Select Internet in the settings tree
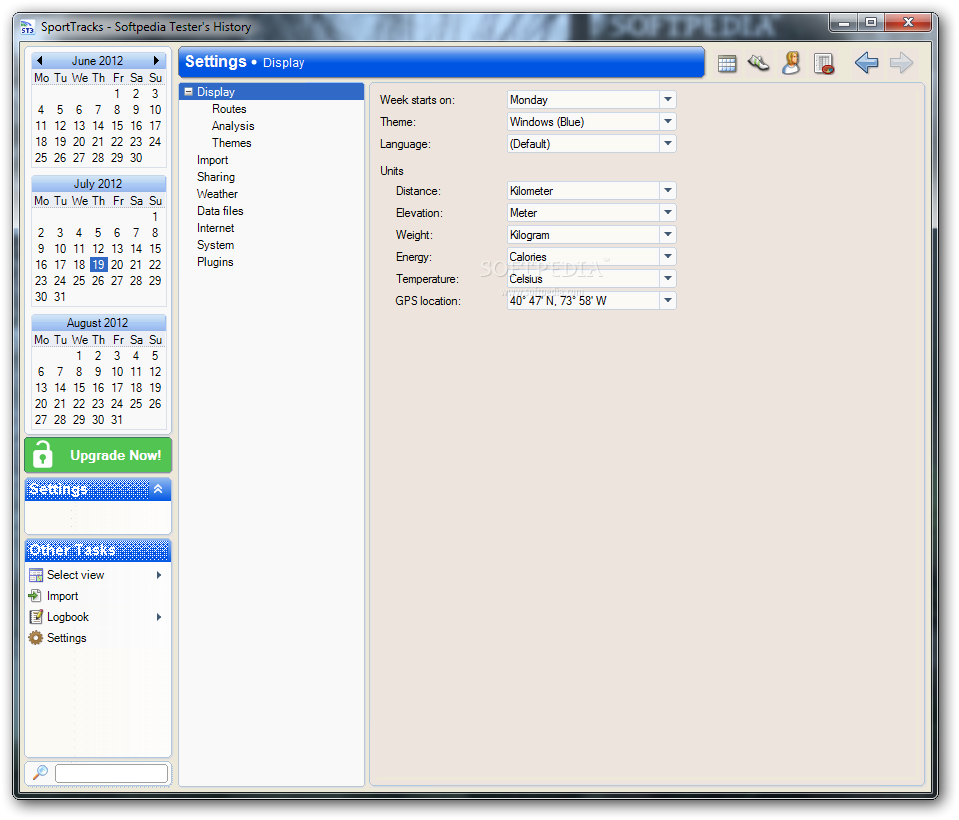This screenshot has height=820, width=959. 215,228
